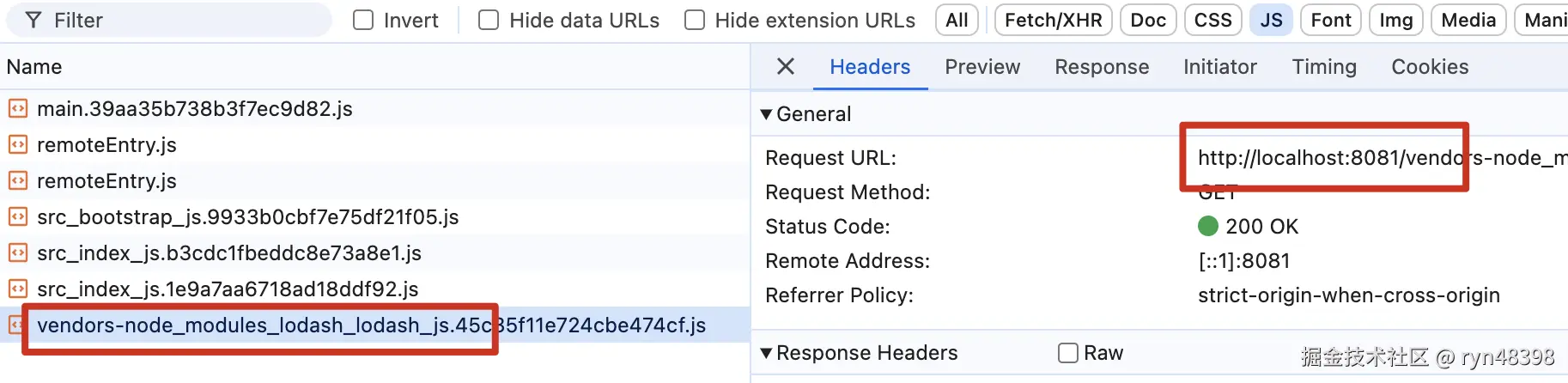Close the request details panel

785,66
